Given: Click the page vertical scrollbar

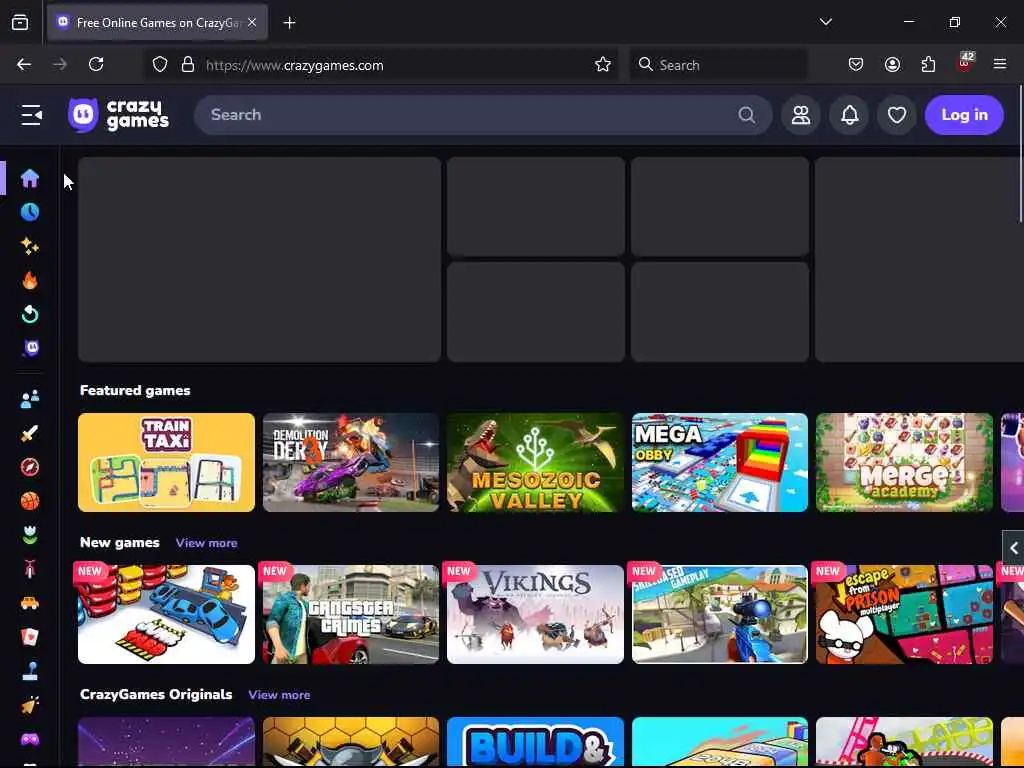Looking at the screenshot, I should 1020,153.
